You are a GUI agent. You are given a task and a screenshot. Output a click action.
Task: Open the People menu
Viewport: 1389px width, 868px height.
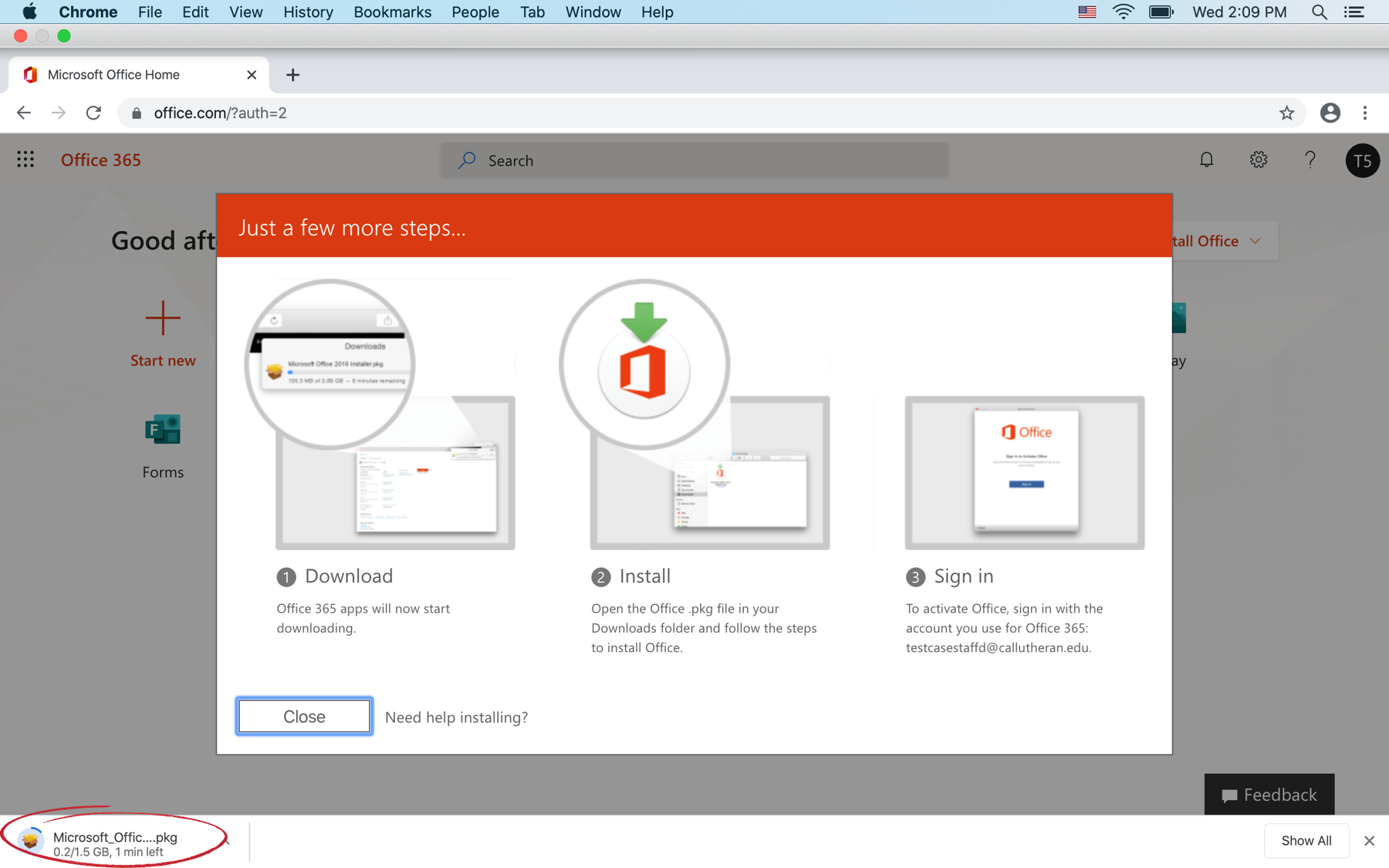(x=475, y=12)
